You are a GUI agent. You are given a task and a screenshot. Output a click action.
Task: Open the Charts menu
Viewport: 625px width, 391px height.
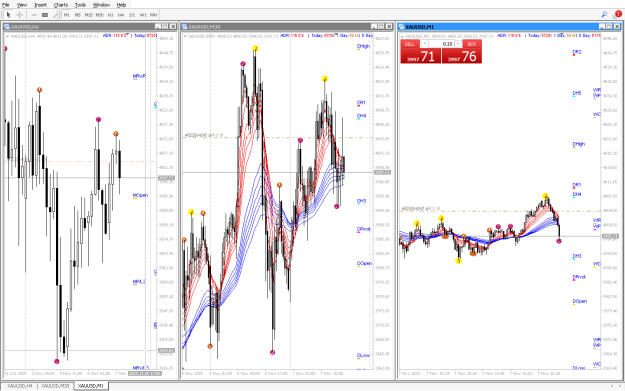coord(61,5)
